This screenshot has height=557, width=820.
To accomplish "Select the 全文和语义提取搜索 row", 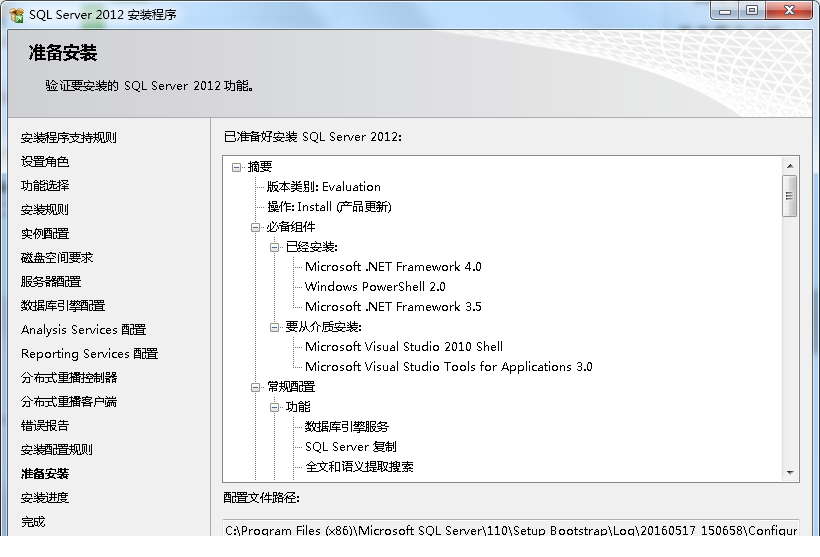I will coord(359,467).
